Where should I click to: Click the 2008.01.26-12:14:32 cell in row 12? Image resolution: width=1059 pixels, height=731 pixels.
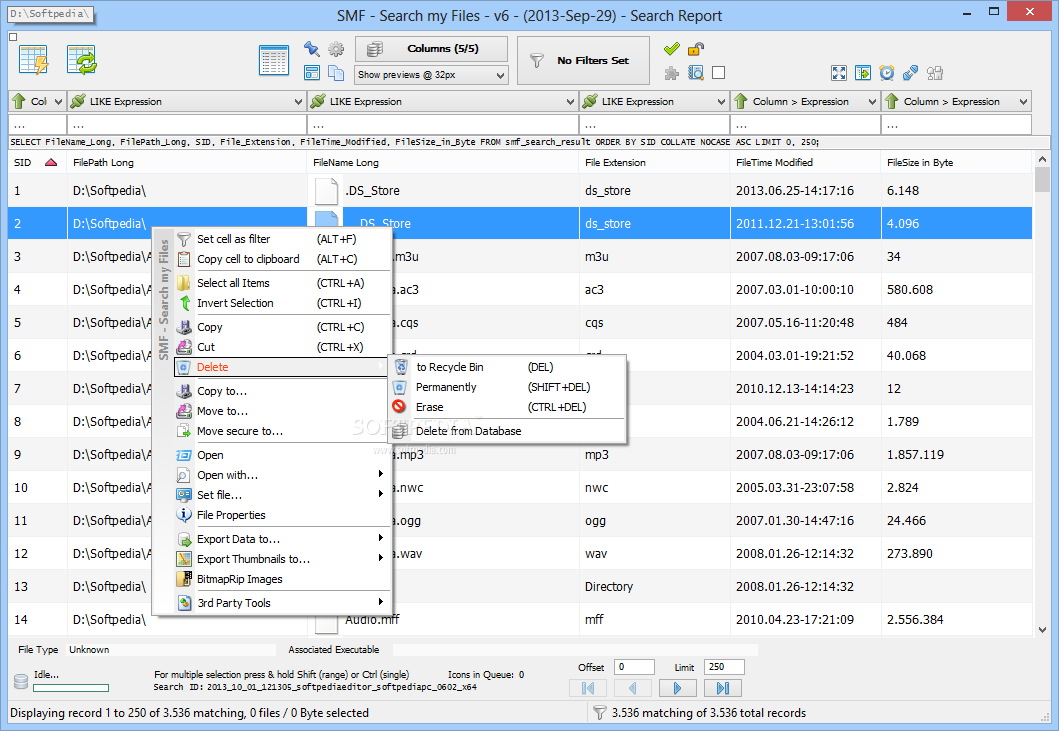pos(805,553)
